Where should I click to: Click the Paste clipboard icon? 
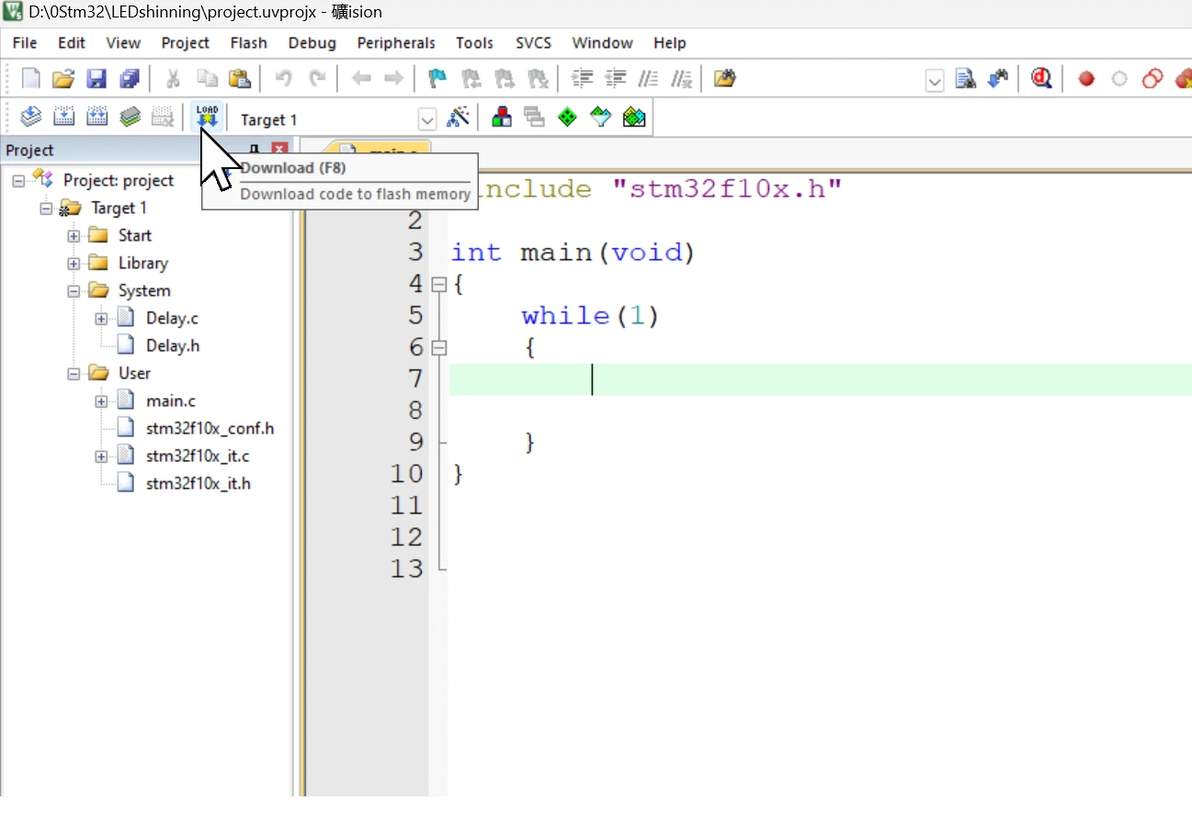pyautogui.click(x=239, y=78)
